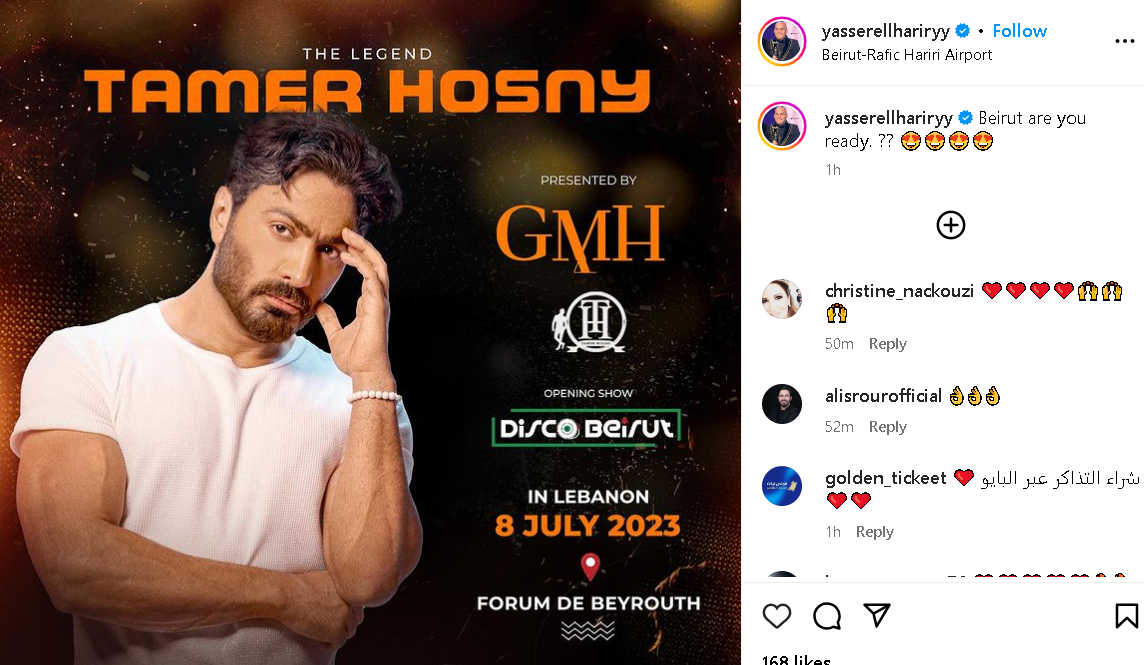Click the Tamer Hosny concert poster image
This screenshot has width=1144, height=665.
click(370, 332)
